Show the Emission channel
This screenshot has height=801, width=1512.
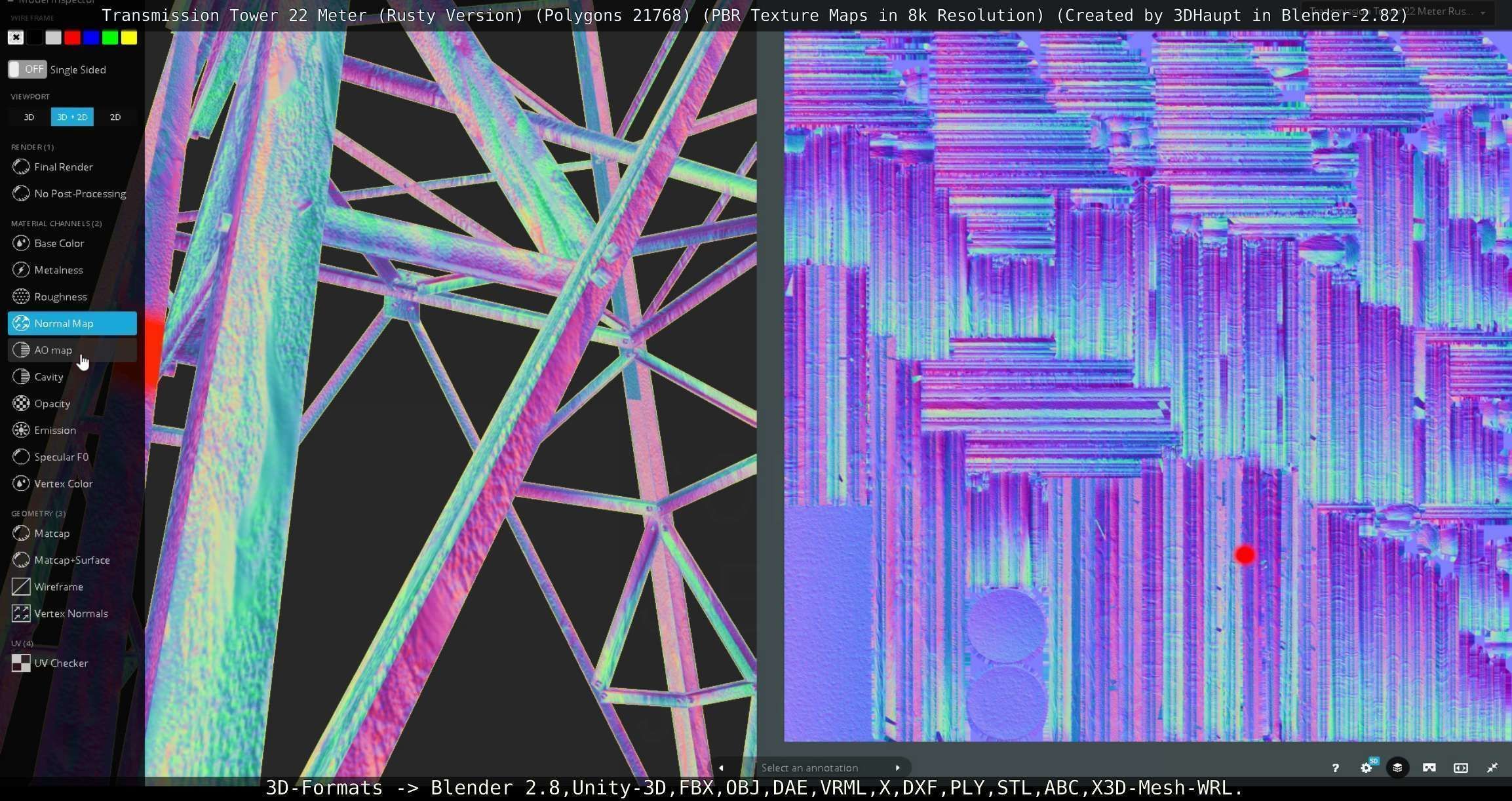[x=72, y=431]
